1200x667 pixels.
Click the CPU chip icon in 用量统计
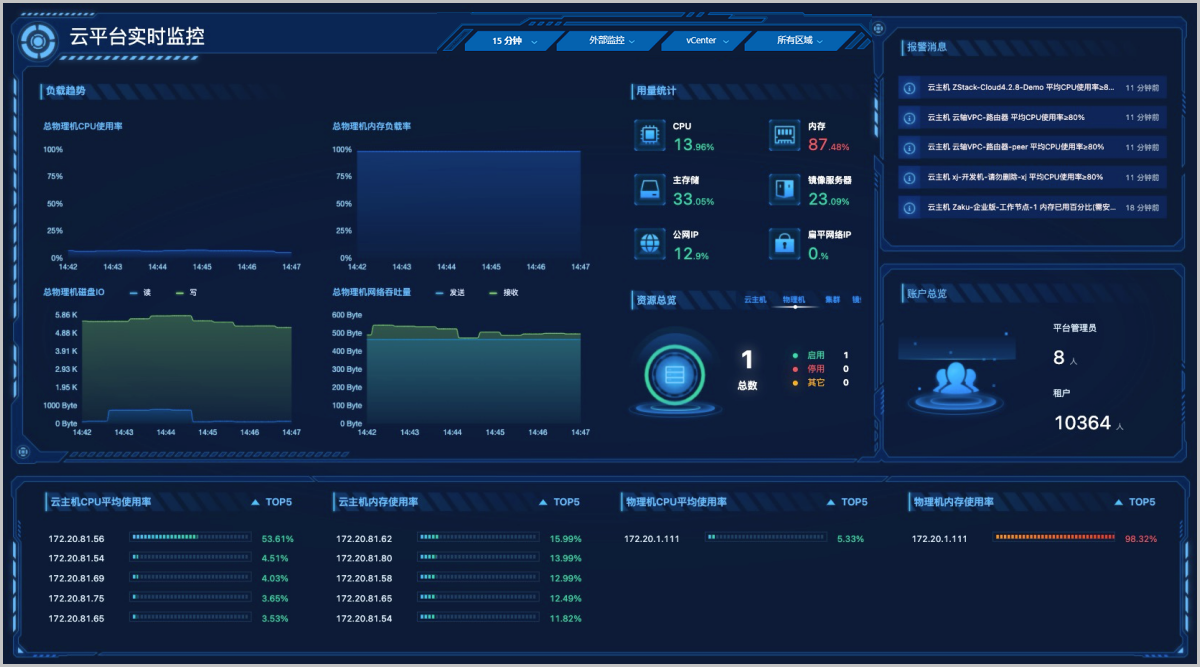[x=649, y=135]
